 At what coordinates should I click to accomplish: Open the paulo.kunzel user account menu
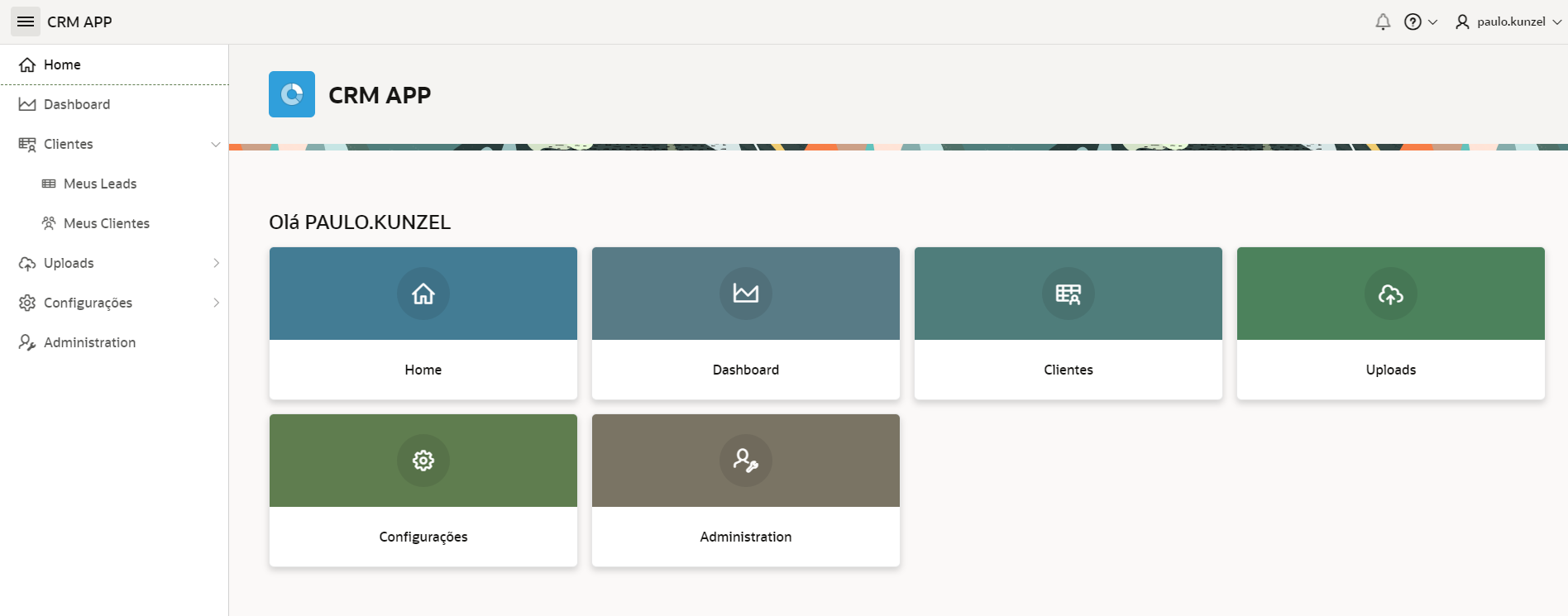click(1508, 21)
